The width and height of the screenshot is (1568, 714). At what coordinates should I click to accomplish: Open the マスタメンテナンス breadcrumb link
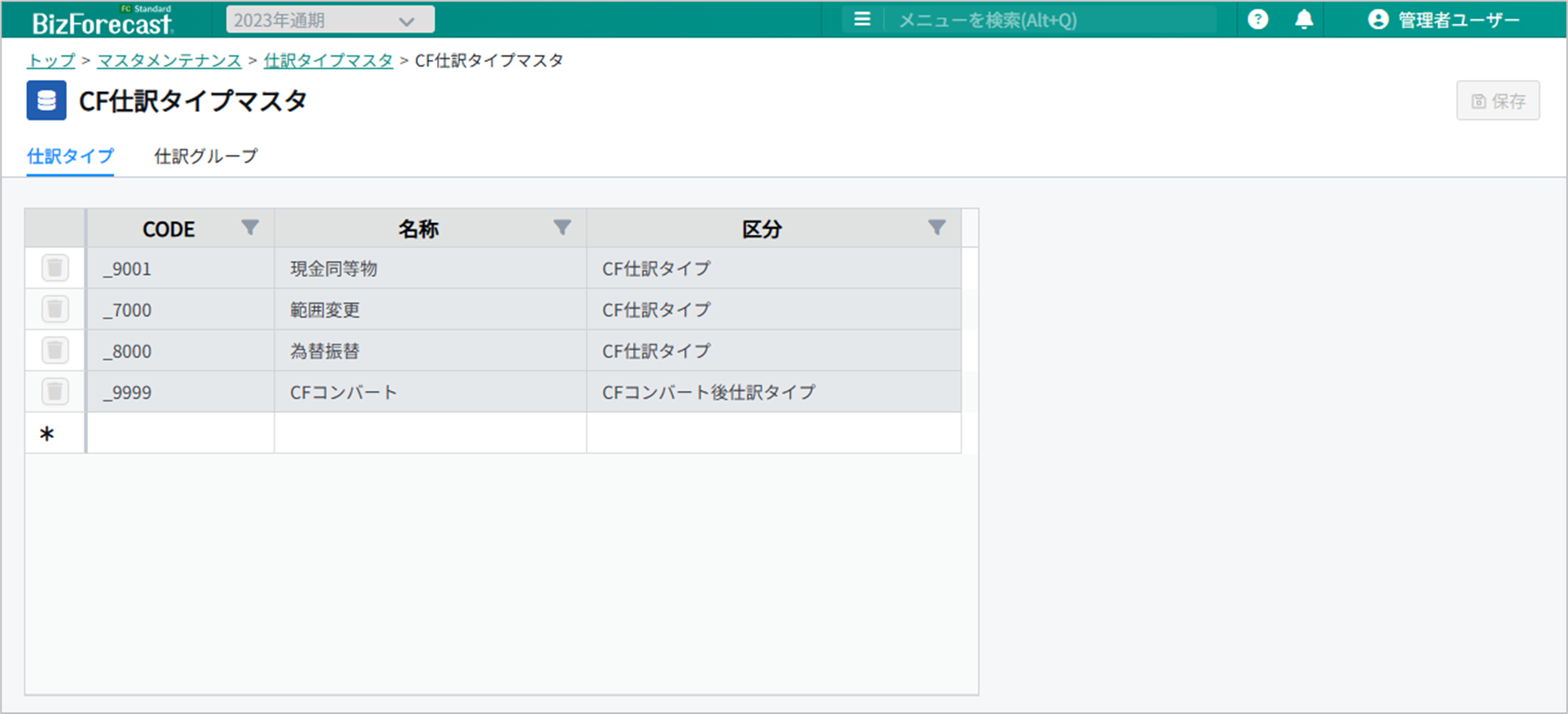[169, 61]
